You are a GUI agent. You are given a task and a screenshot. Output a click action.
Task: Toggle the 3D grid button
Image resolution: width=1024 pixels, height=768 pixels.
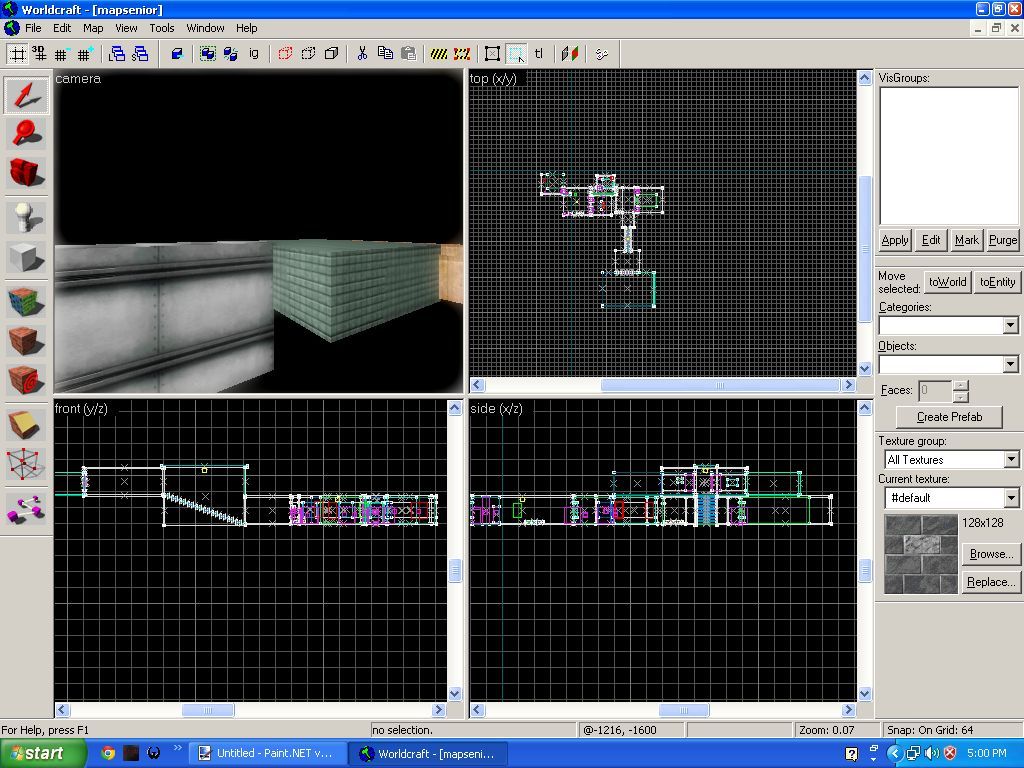tap(39, 54)
